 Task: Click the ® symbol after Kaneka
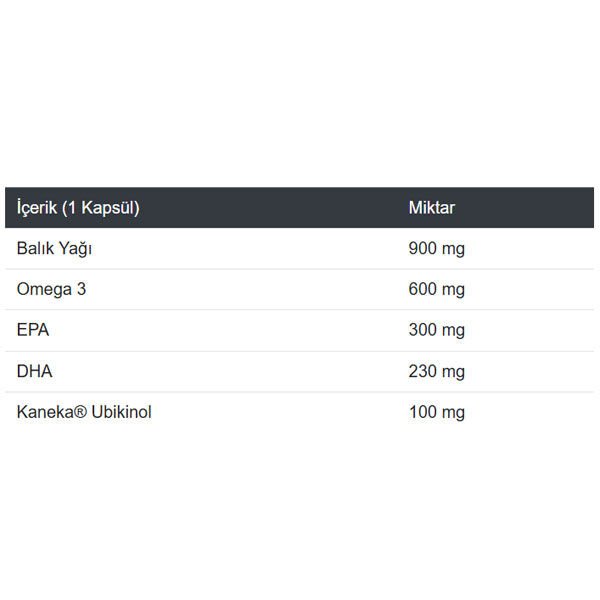(78, 412)
